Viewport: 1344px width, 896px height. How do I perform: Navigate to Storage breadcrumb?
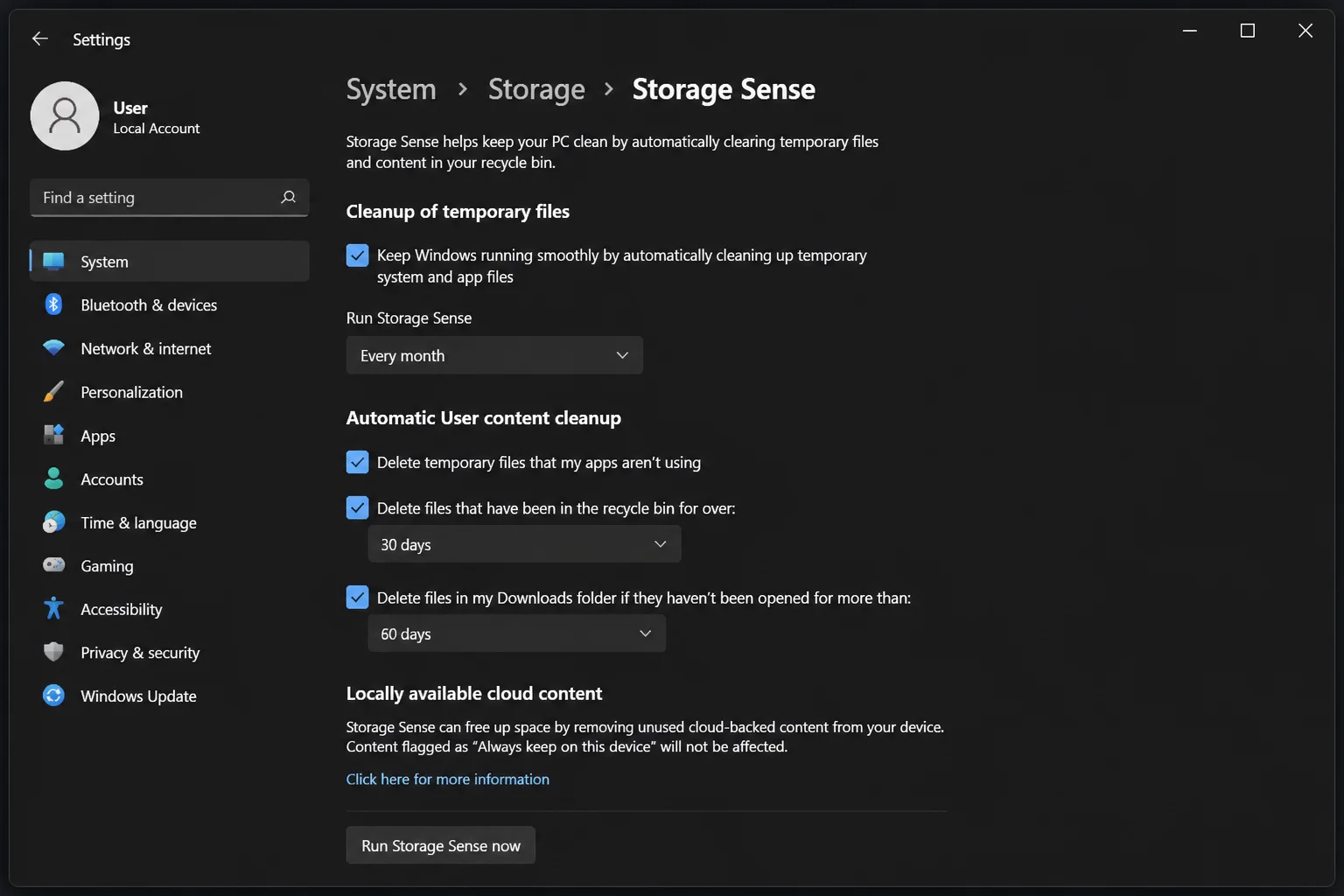point(536,89)
